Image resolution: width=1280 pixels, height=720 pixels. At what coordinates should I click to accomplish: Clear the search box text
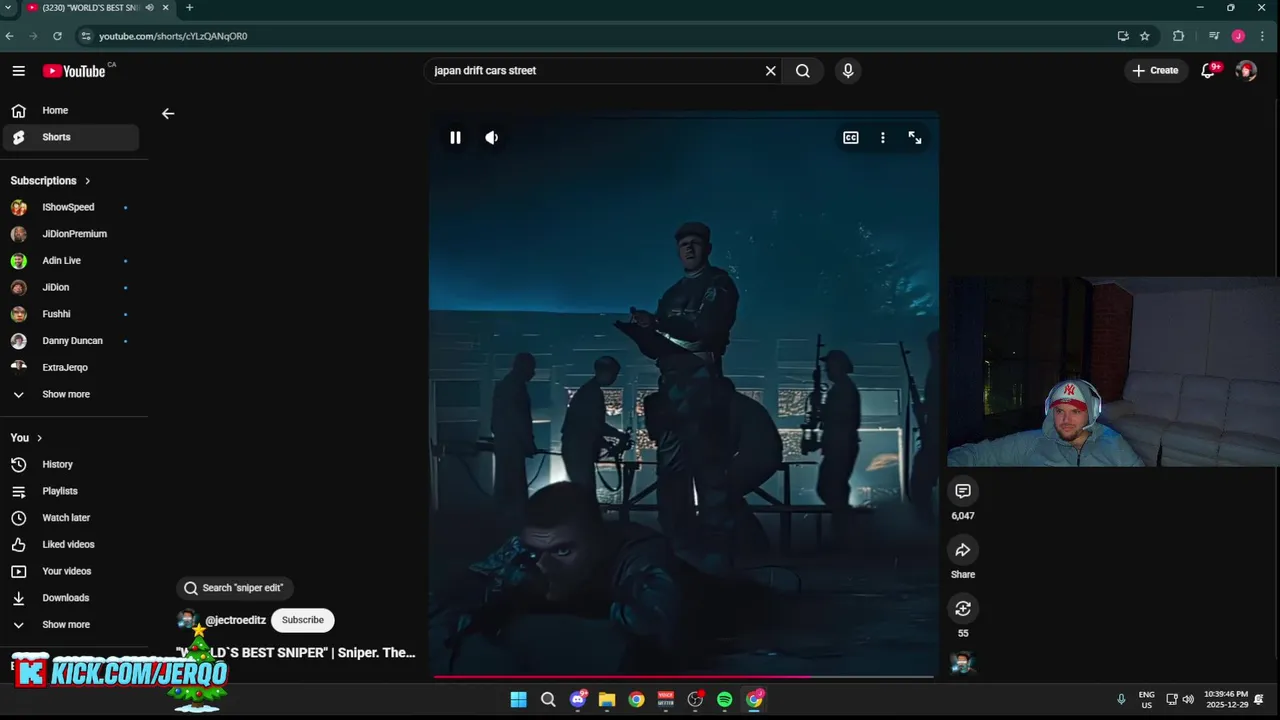click(x=770, y=71)
